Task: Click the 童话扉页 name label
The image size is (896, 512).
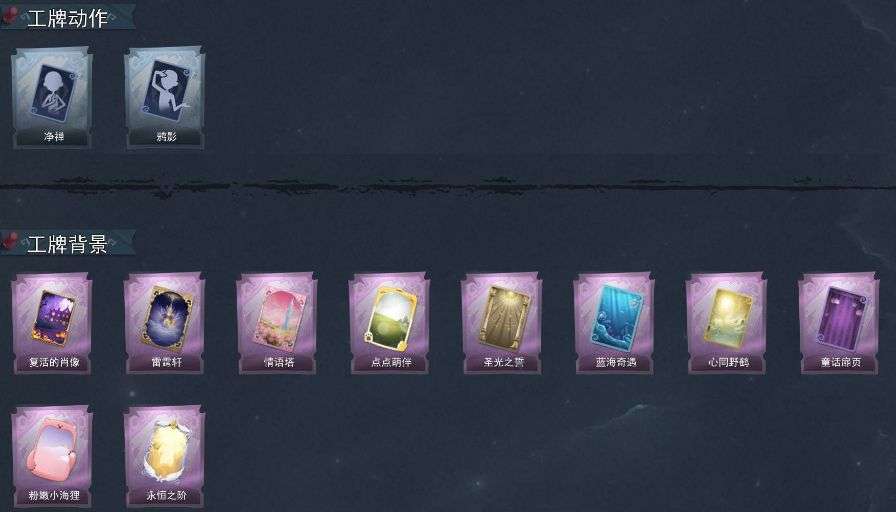Action: coord(841,362)
